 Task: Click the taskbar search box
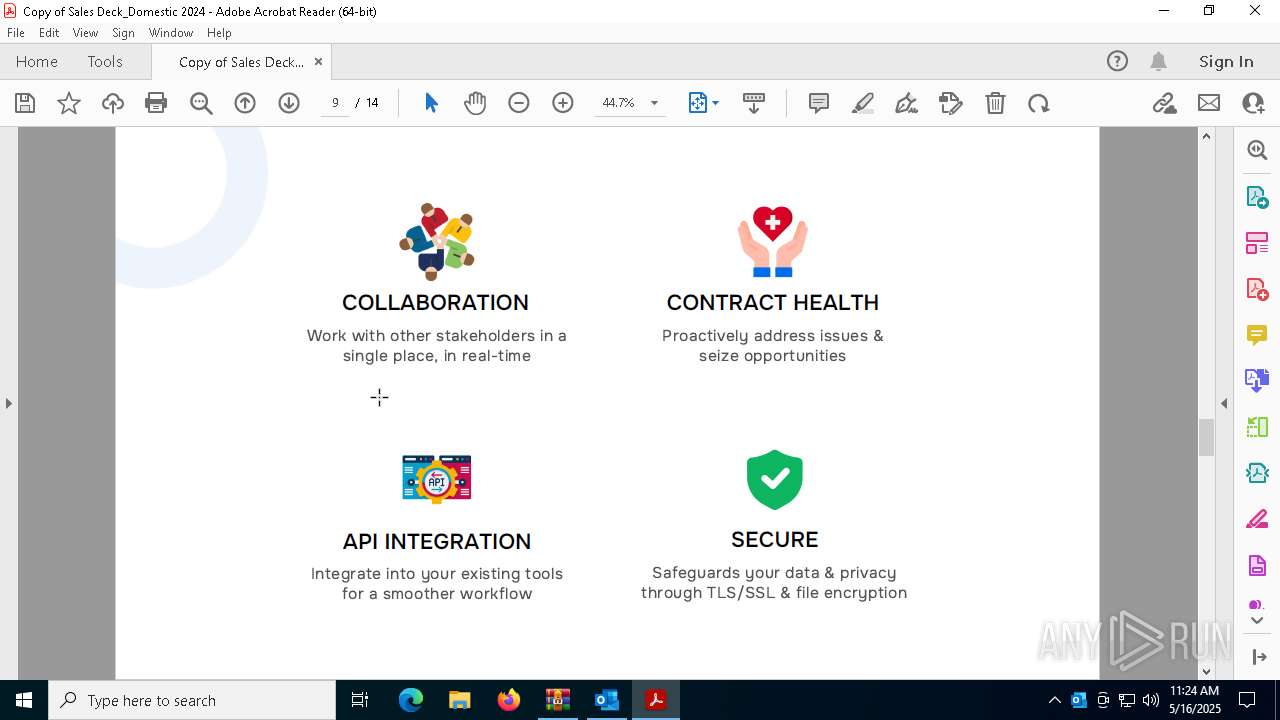coord(192,700)
